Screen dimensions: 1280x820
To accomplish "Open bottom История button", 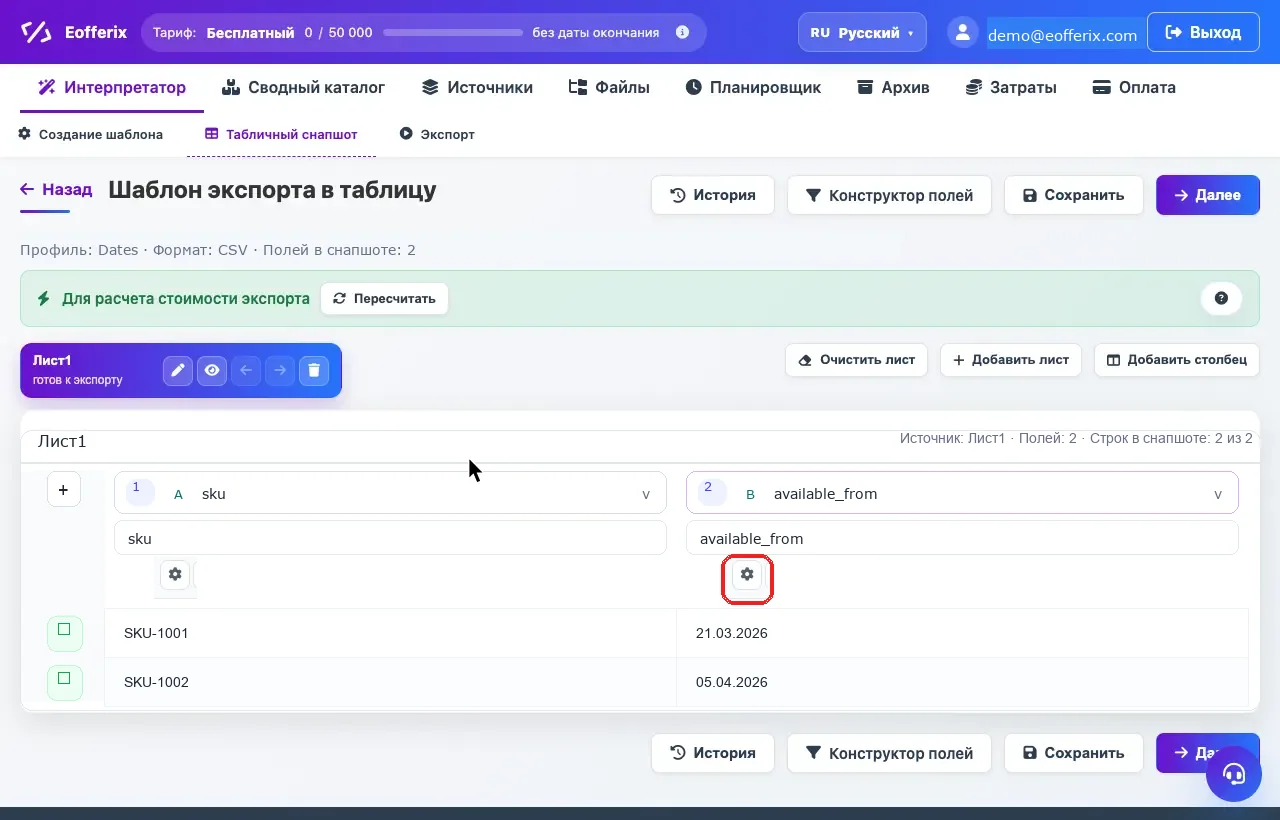I will (713, 753).
